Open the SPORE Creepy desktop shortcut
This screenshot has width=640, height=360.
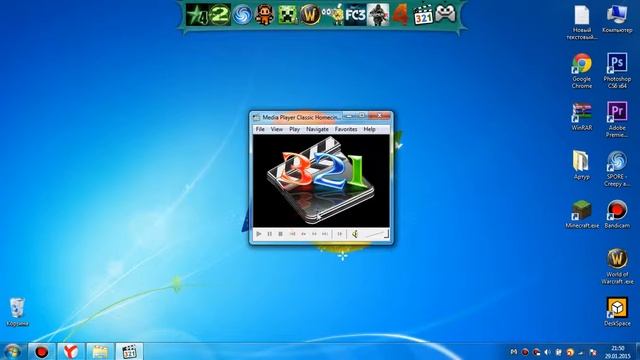[617, 168]
